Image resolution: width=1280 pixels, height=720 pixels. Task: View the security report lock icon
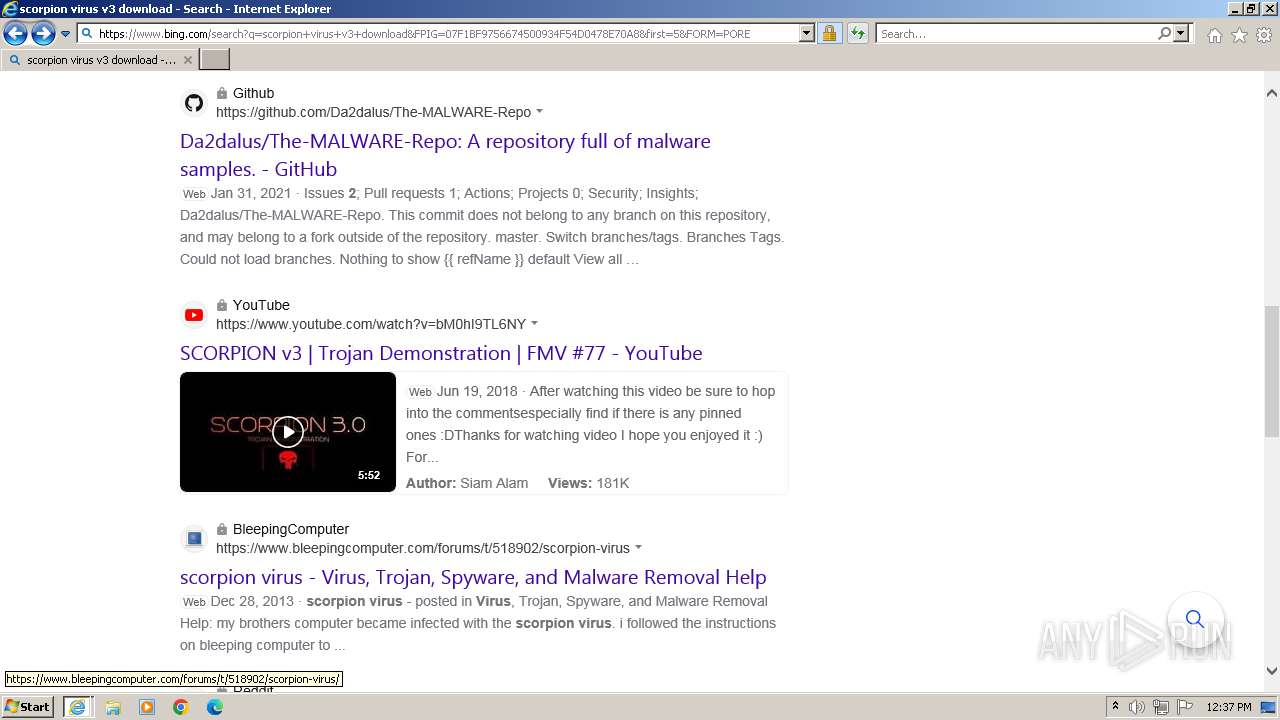coord(829,33)
